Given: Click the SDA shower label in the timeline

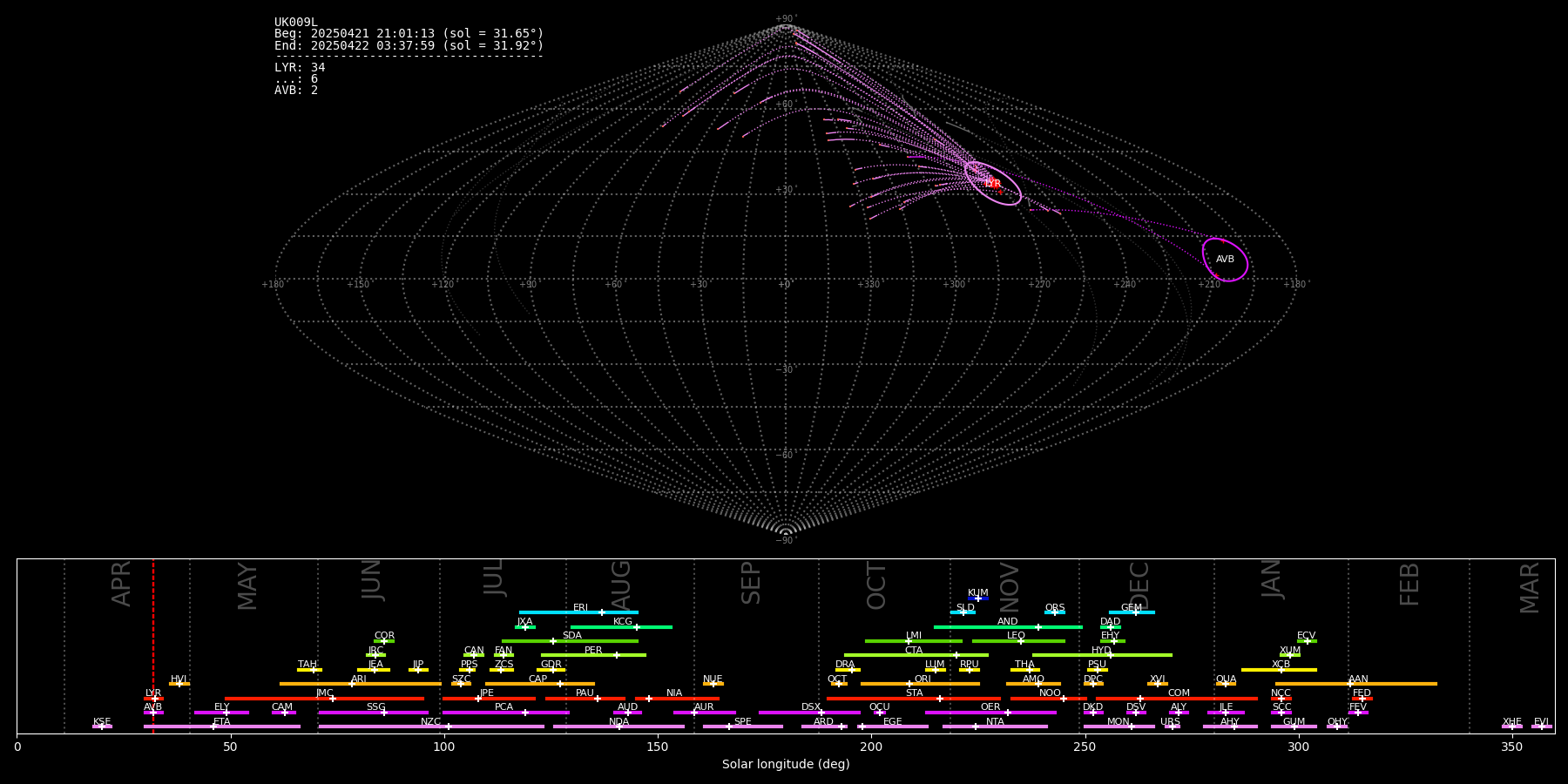Looking at the screenshot, I should 572,636.
